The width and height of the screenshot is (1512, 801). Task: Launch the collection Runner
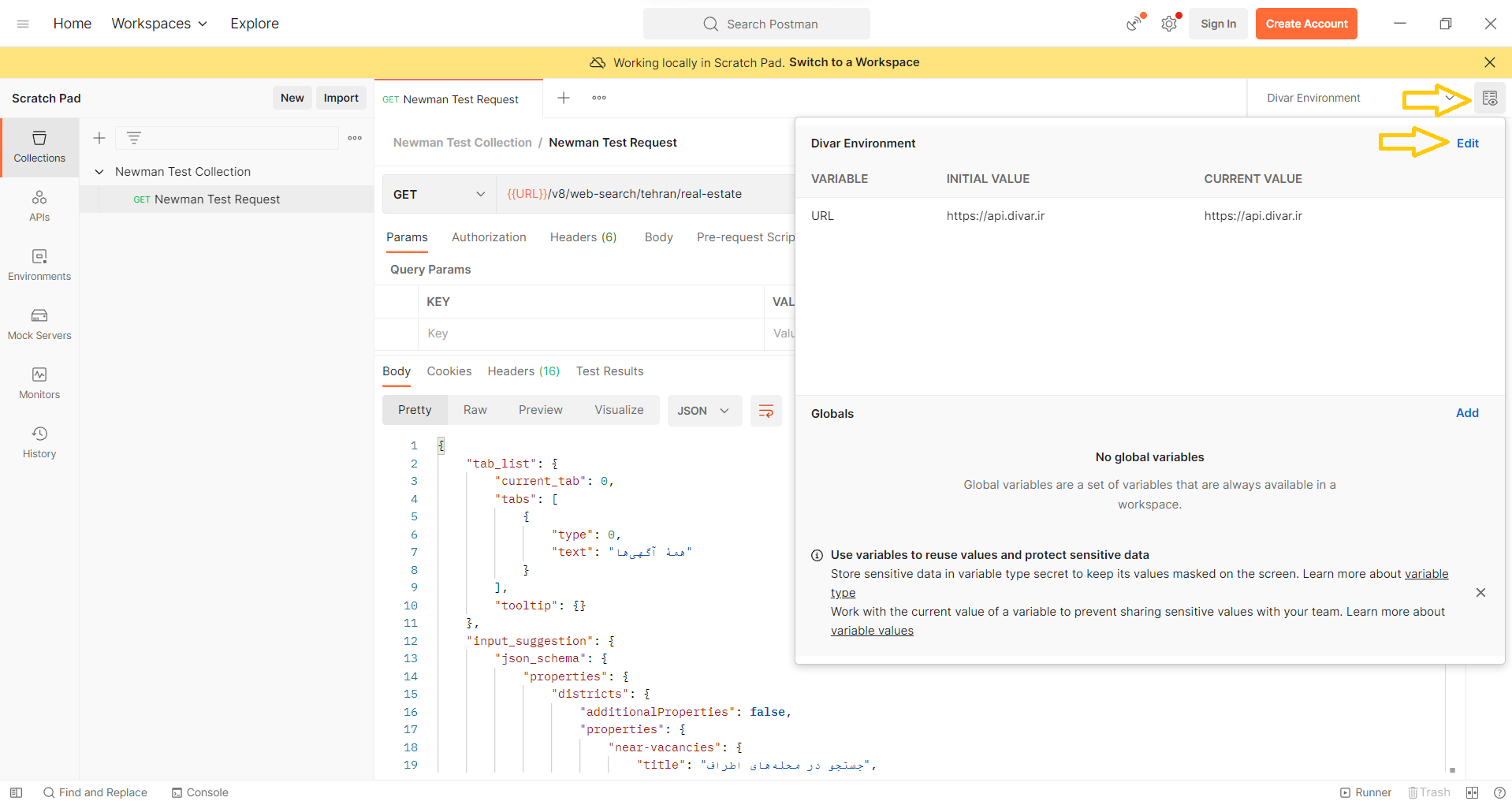(x=1366, y=792)
